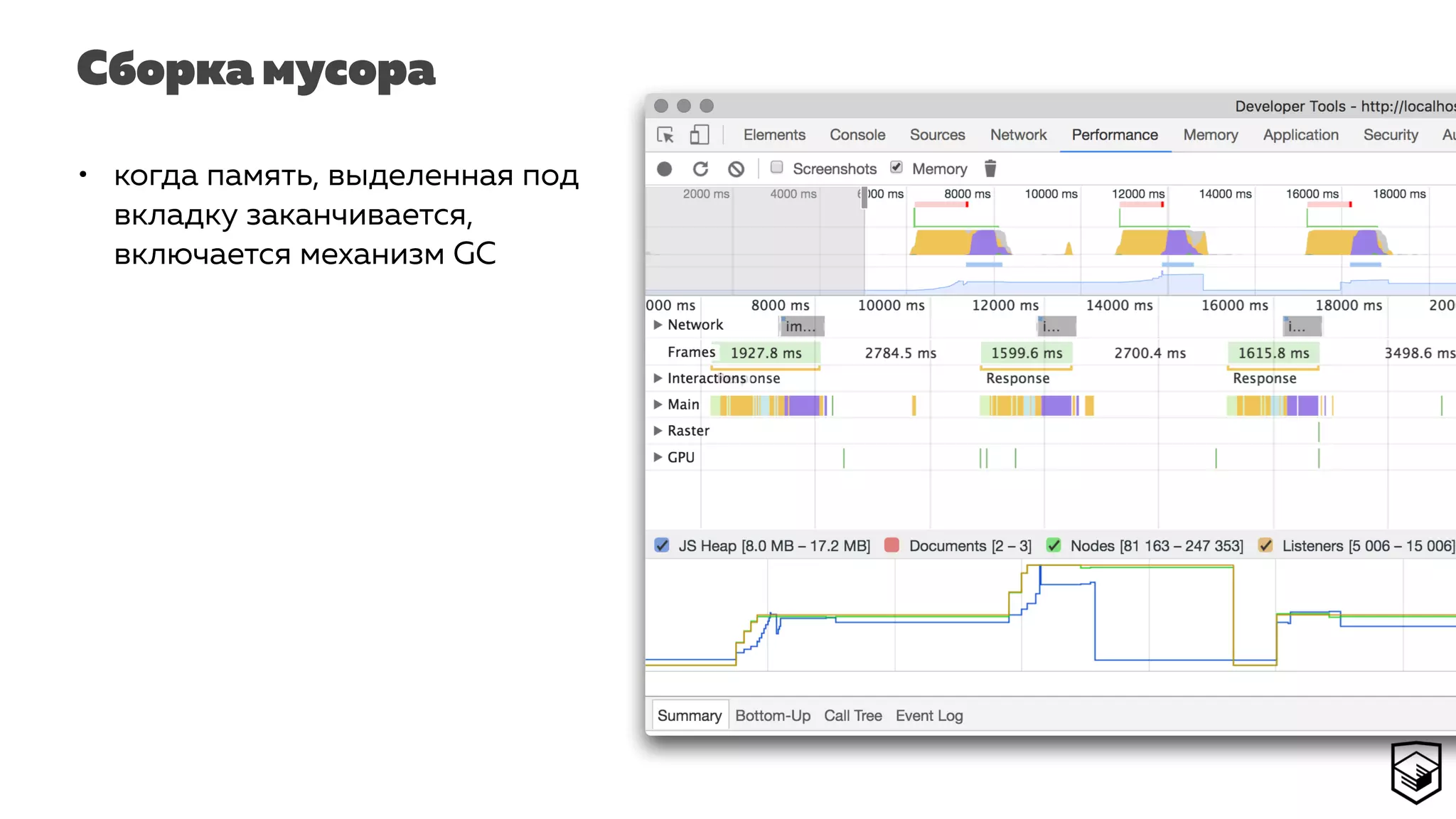The width and height of the screenshot is (1456, 819).
Task: Select the Response interaction near 16000 ms
Action: [x=1264, y=378]
